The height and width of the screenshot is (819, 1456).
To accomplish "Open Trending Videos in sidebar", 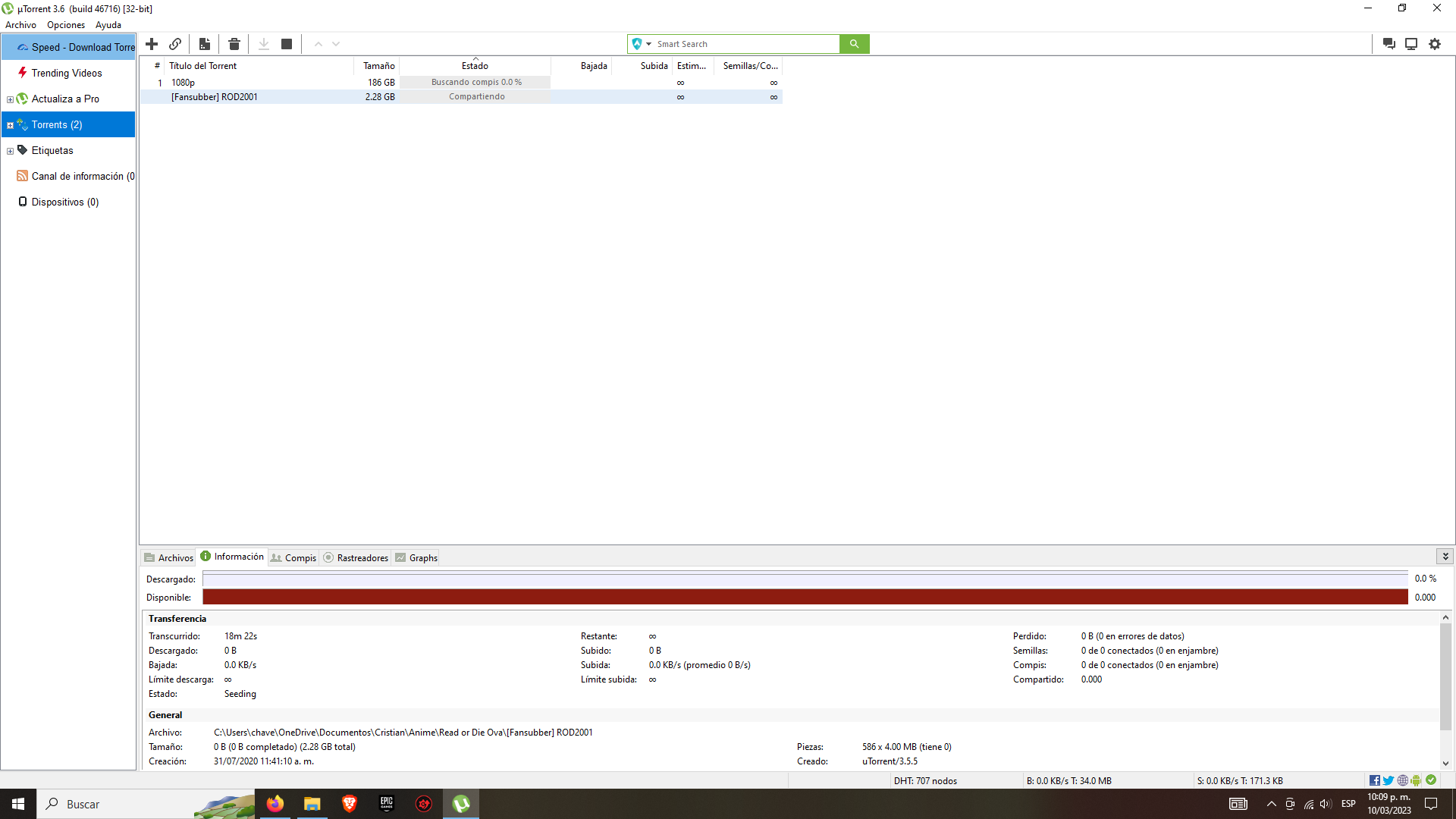I will click(x=68, y=73).
